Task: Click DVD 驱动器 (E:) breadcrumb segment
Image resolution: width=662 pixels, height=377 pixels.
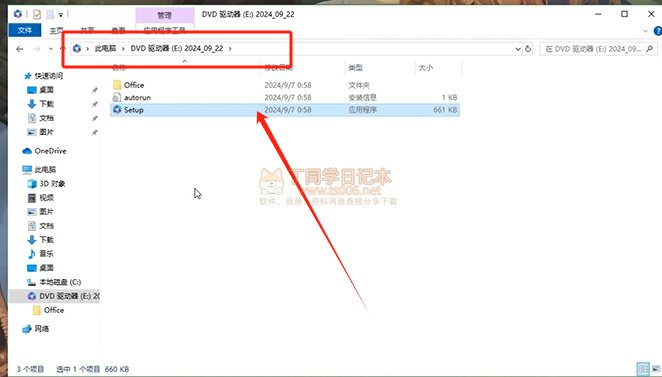Action: point(177,49)
